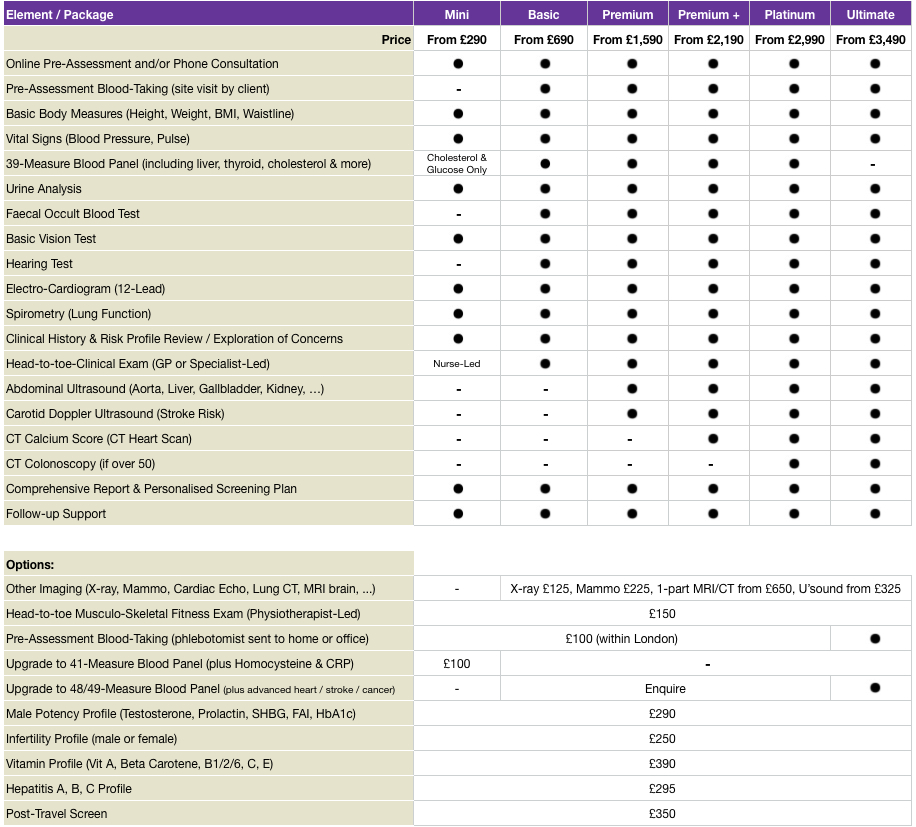This screenshot has width=916, height=827.
Task: Click the '£250' price cell
Action: click(662, 739)
